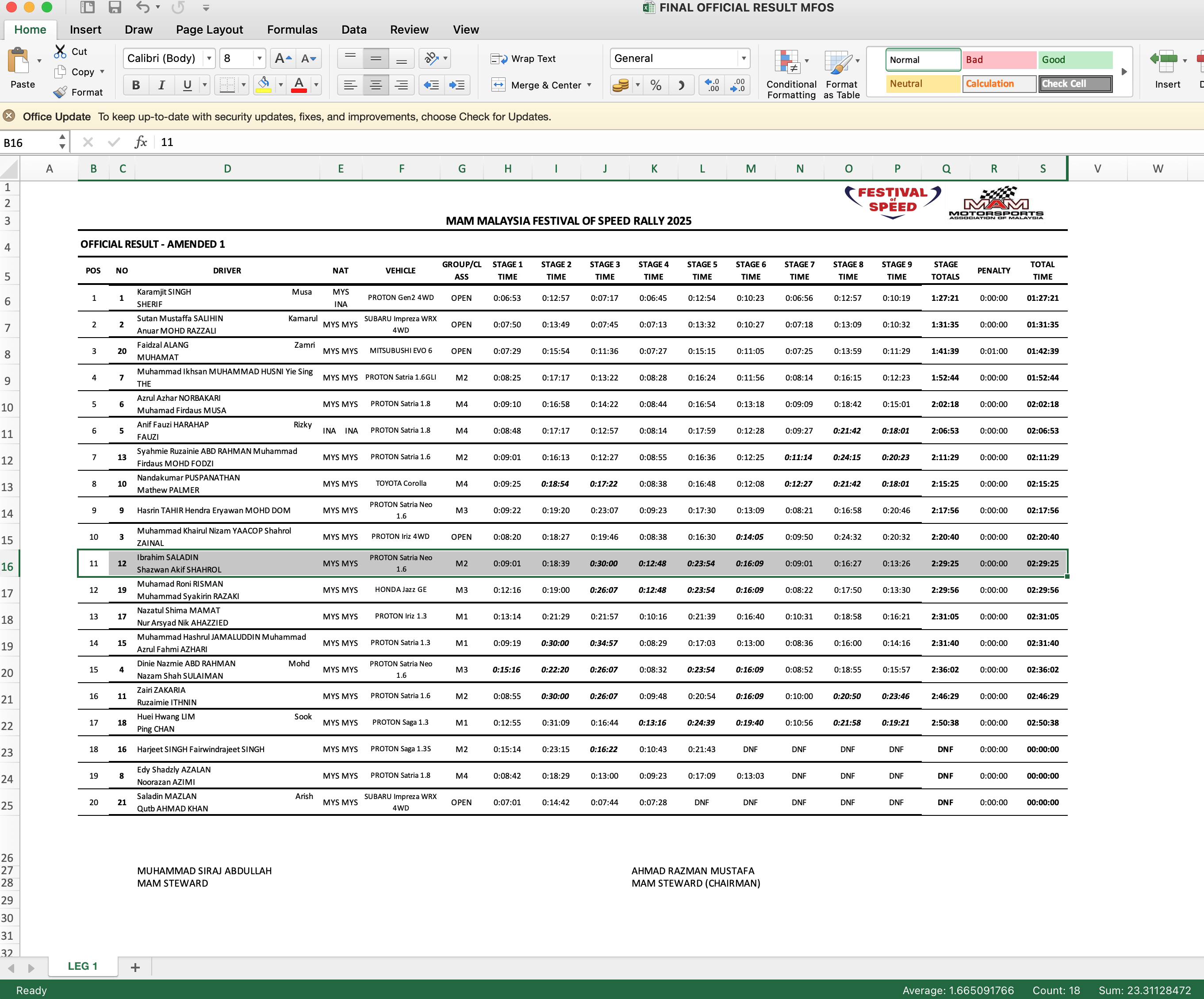This screenshot has height=999, width=1204.
Task: Click the Copy icon
Action: [x=60, y=72]
